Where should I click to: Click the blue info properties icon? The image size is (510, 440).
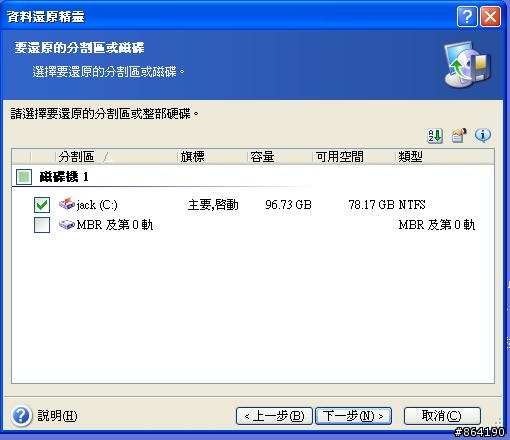tap(483, 135)
